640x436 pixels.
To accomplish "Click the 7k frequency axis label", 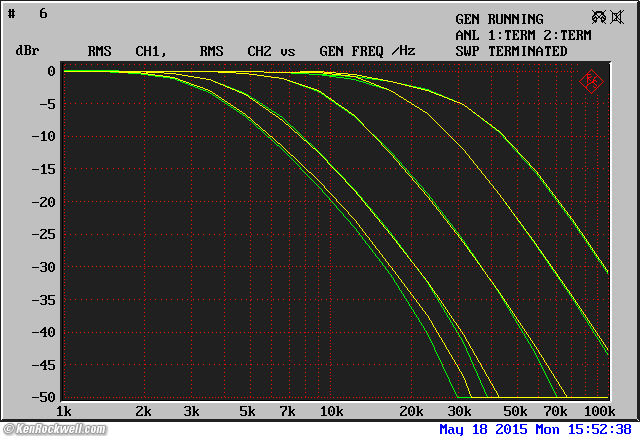I will coord(287,412).
